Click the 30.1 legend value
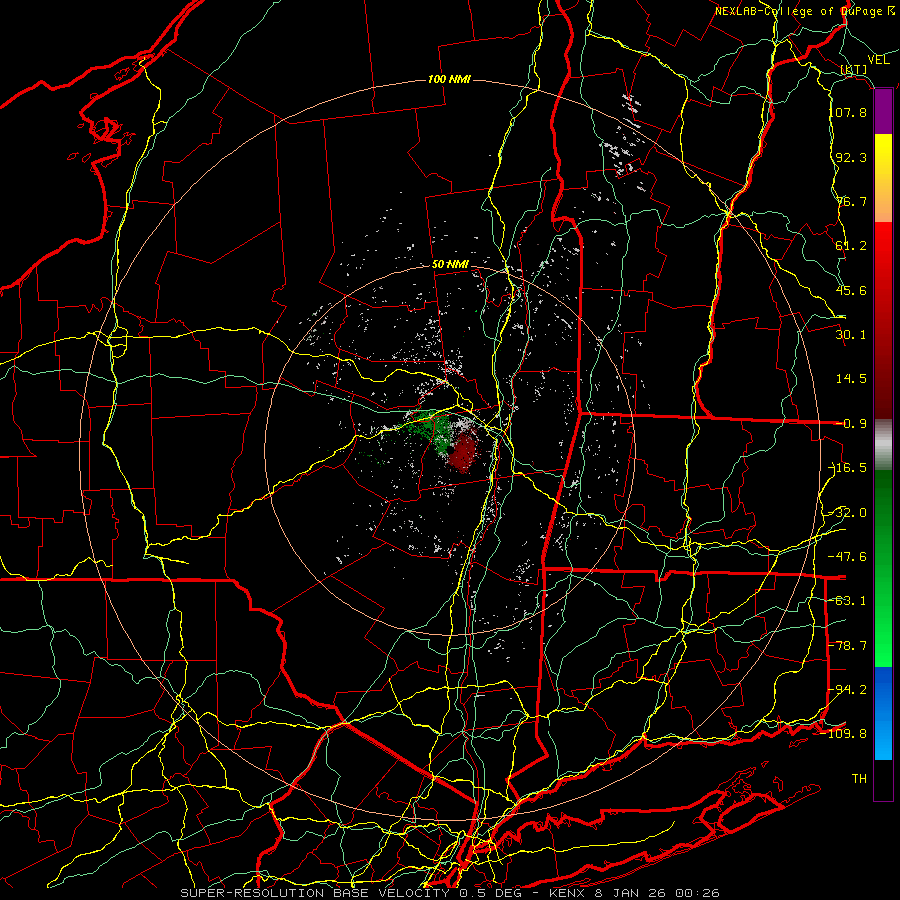 851,335
